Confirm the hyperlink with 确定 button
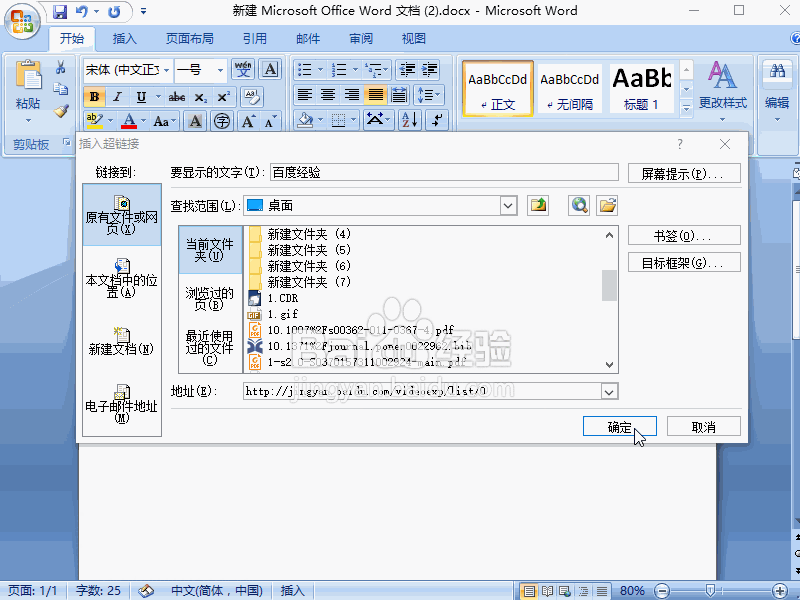The height and width of the screenshot is (600, 800). [619, 427]
